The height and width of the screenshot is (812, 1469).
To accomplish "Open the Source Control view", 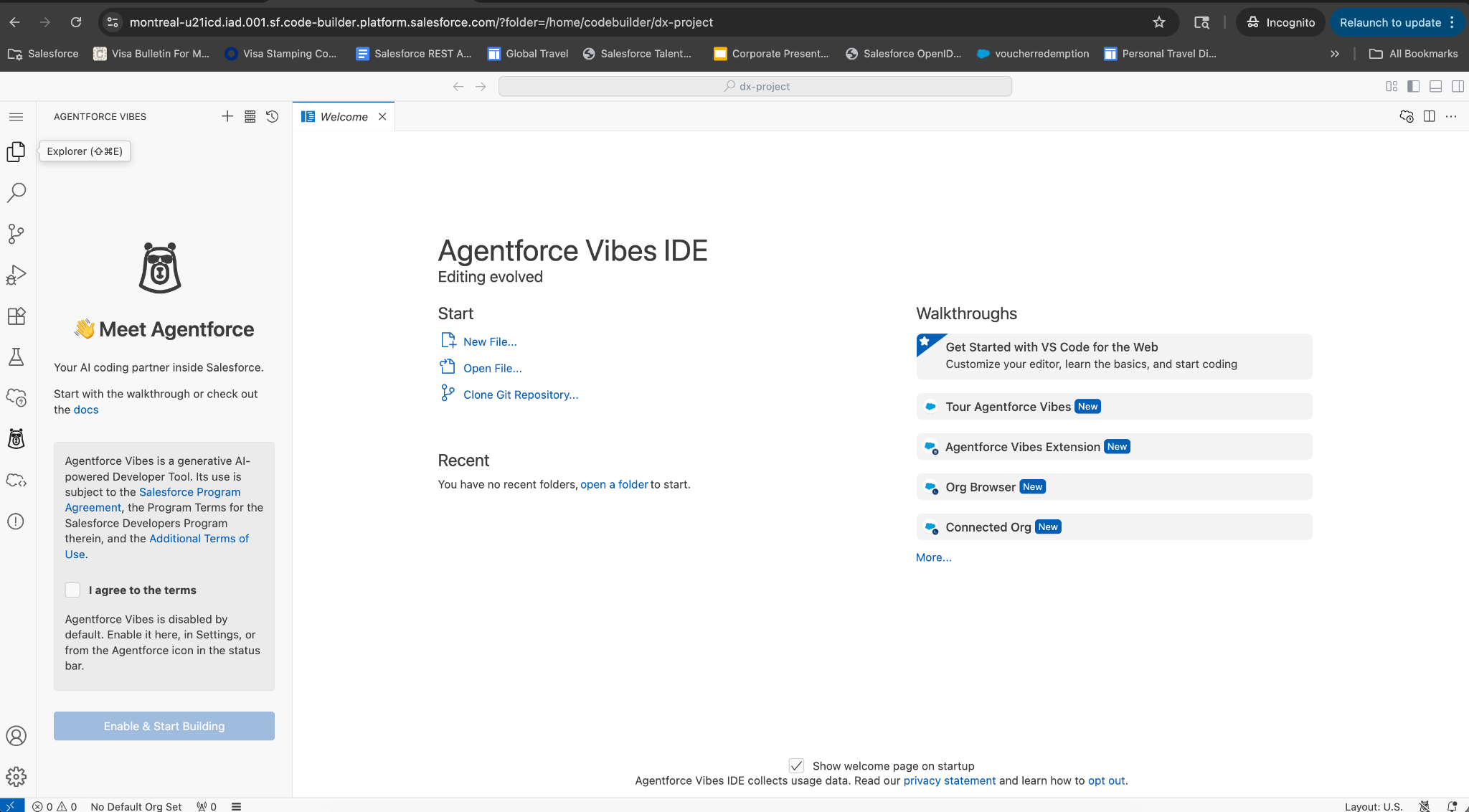I will [x=16, y=233].
